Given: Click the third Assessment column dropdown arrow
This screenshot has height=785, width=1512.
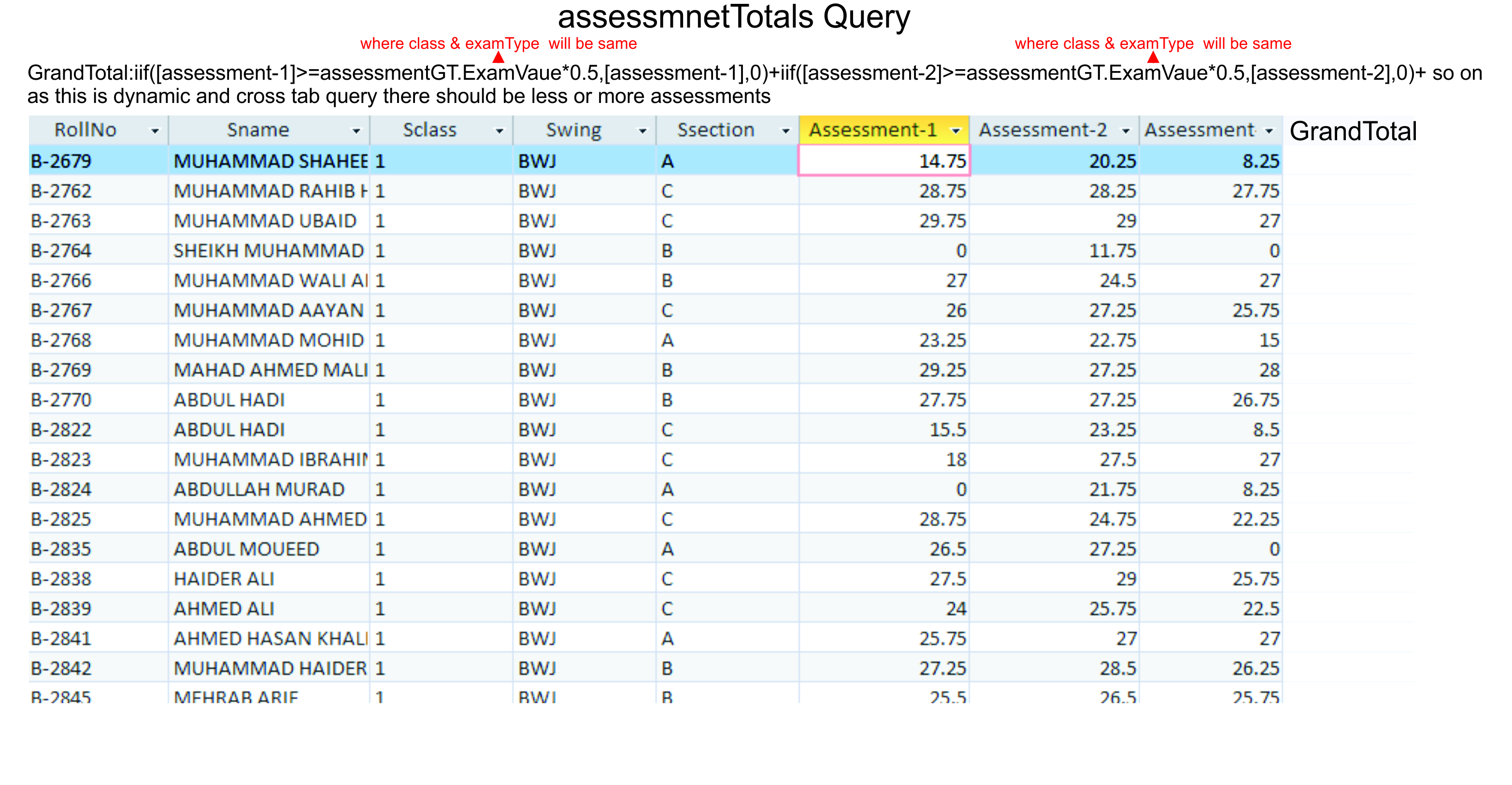Looking at the screenshot, I should (x=1269, y=131).
